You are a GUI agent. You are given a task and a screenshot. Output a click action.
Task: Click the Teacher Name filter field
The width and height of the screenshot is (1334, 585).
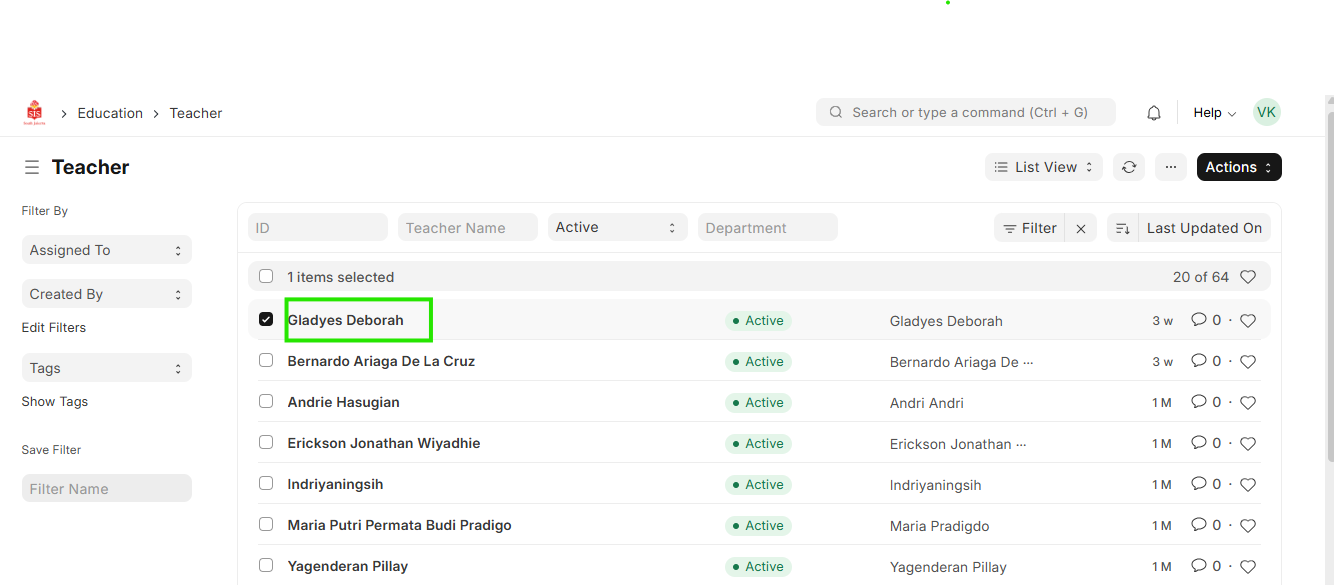coord(467,228)
